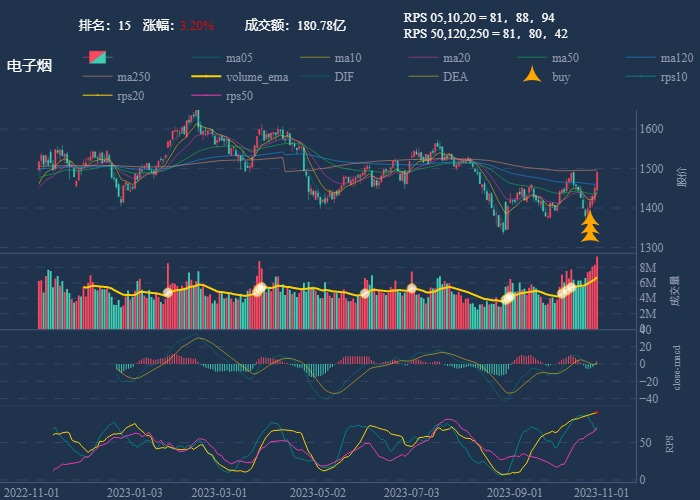Image resolution: width=700 pixels, height=500 pixels.
Task: Click the 成交额 180.78亿 text
Action: (295, 25)
